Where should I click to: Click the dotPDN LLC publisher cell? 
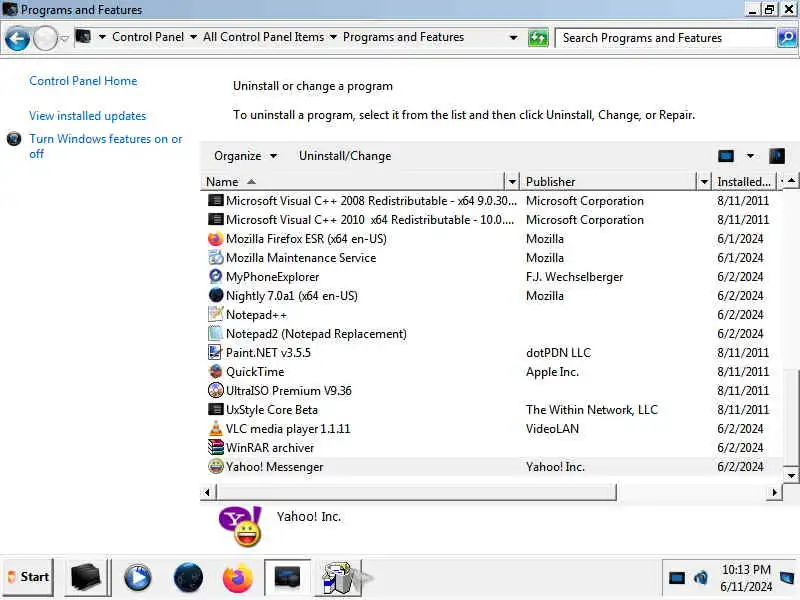(x=558, y=353)
